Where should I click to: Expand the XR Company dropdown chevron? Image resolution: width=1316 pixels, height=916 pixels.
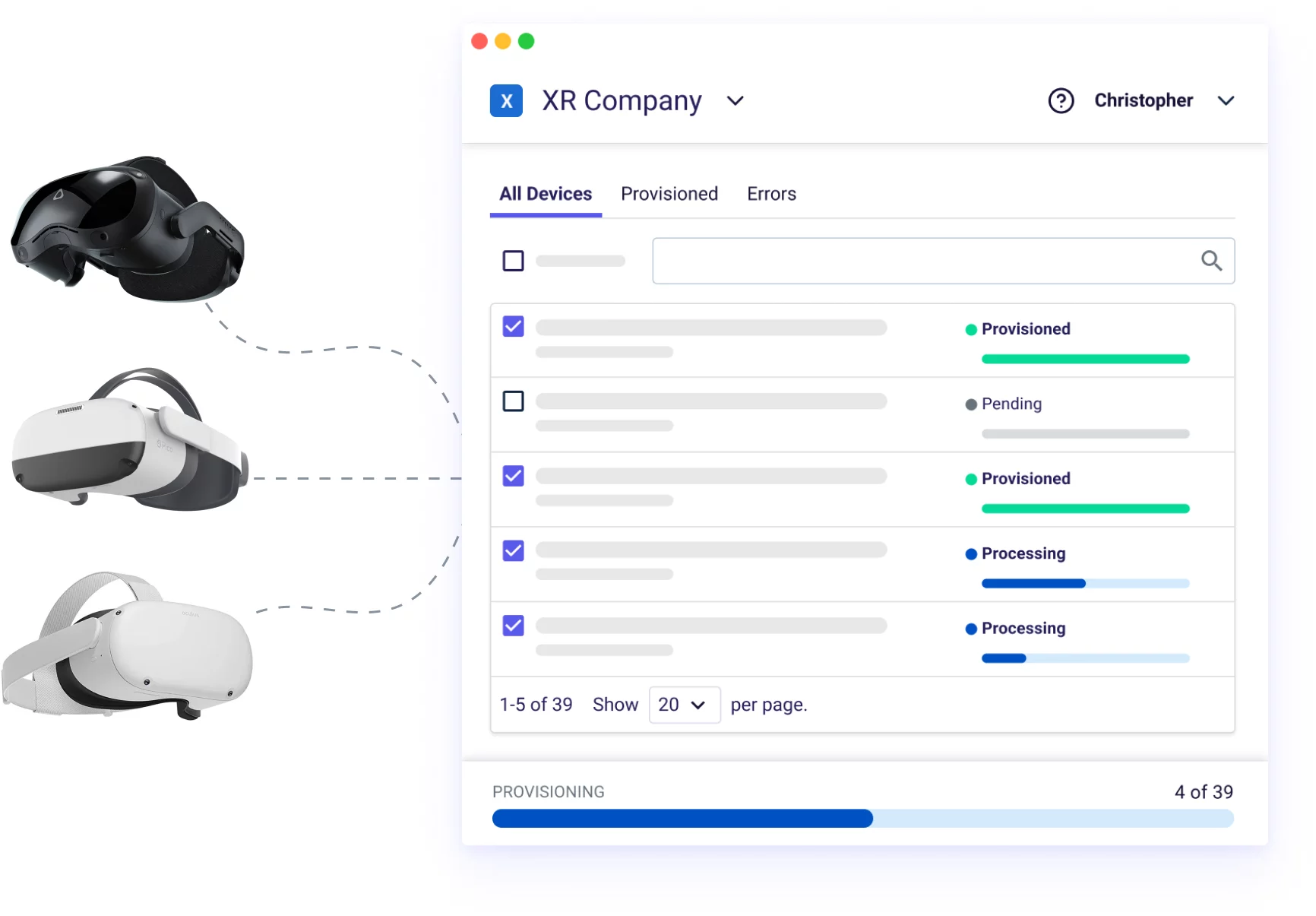coord(735,101)
